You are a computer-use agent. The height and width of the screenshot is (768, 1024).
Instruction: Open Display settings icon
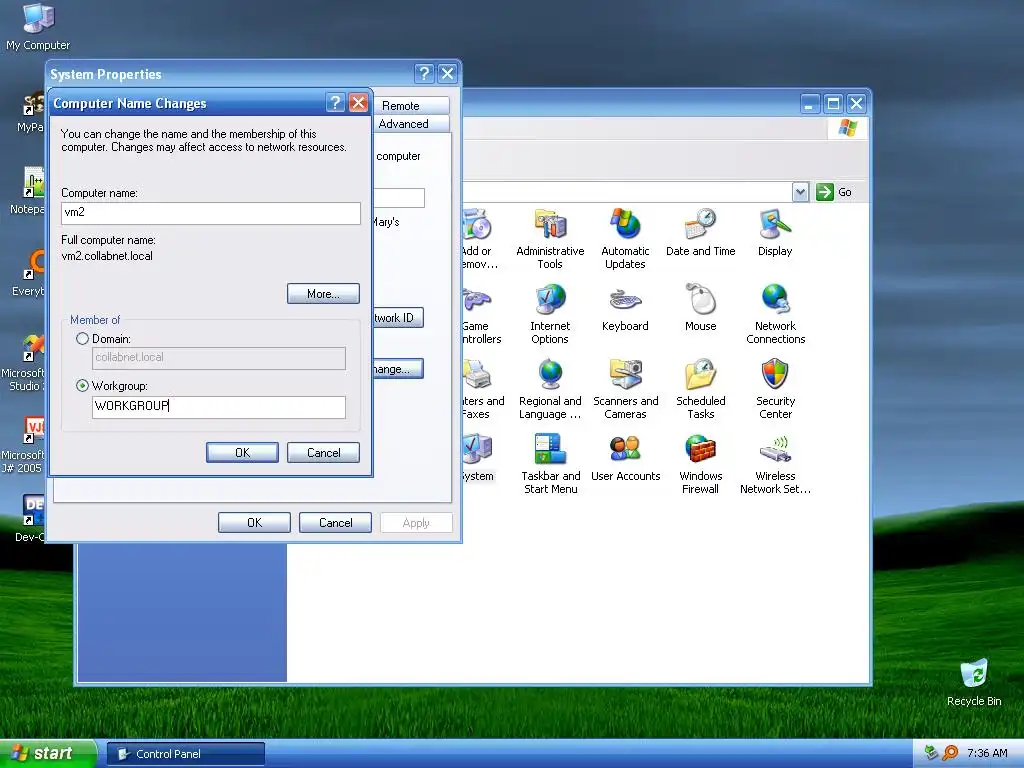pos(775,233)
